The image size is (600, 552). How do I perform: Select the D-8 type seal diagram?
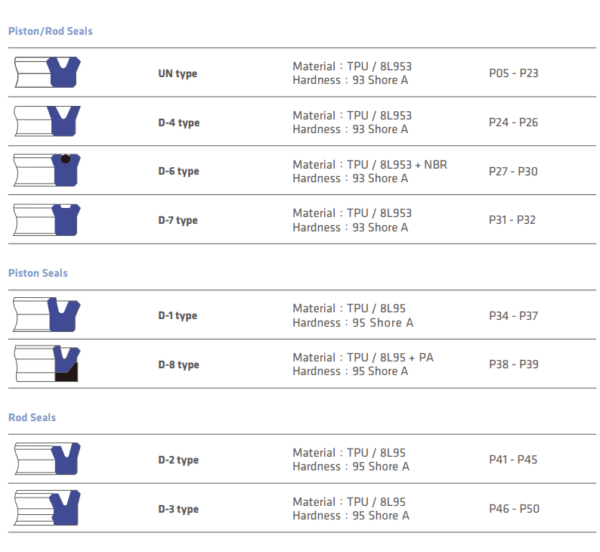pyautogui.click(x=48, y=364)
